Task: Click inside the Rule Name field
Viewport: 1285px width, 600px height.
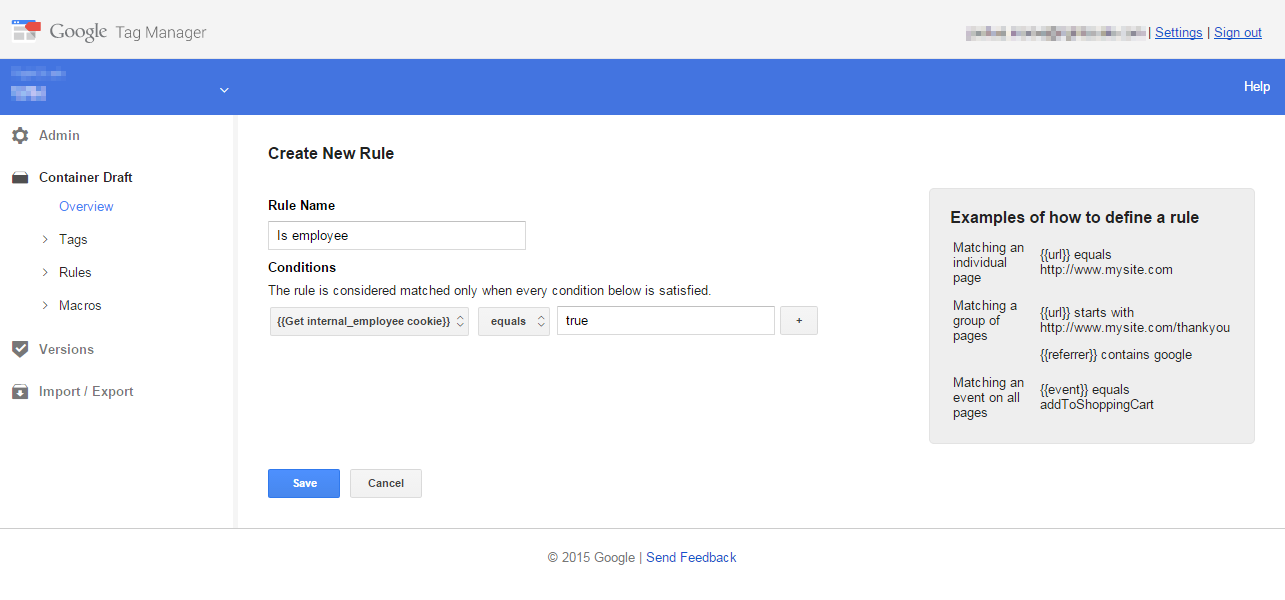Action: [396, 235]
